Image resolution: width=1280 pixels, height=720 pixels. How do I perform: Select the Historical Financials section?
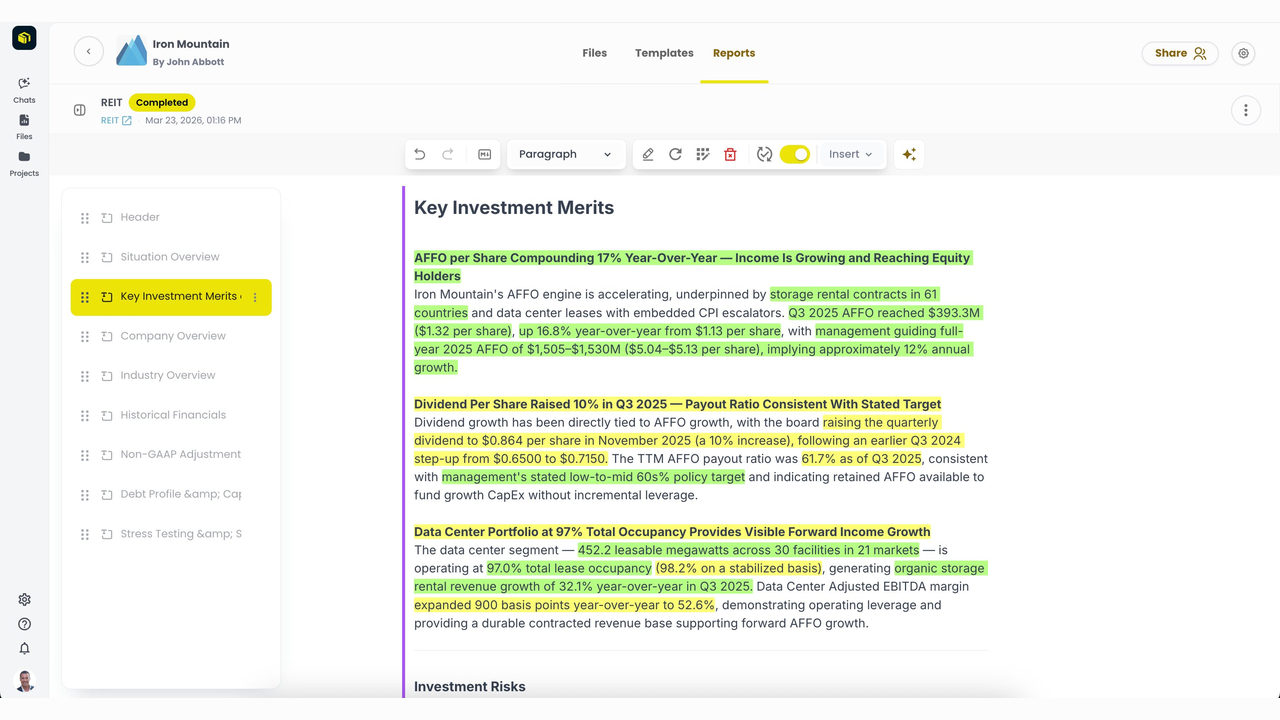(171, 415)
